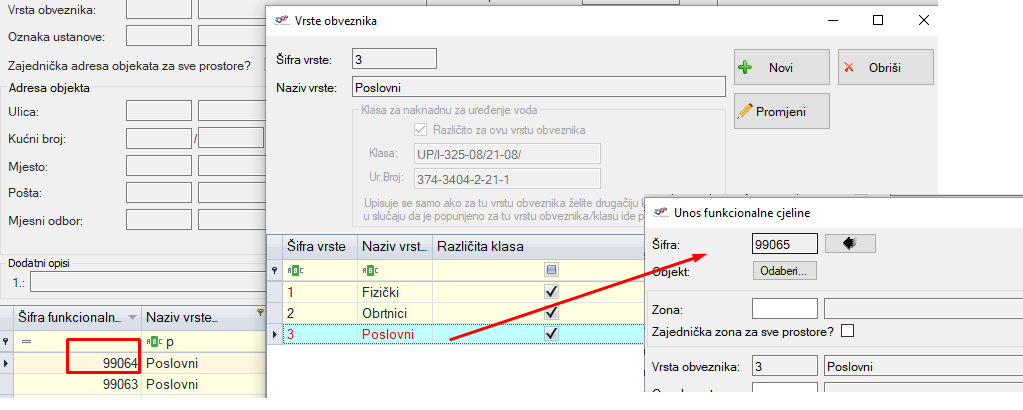Toggle Različita klasa checkbox for Fizički row
The width and height of the screenshot is (1023, 410).
[x=550, y=292]
